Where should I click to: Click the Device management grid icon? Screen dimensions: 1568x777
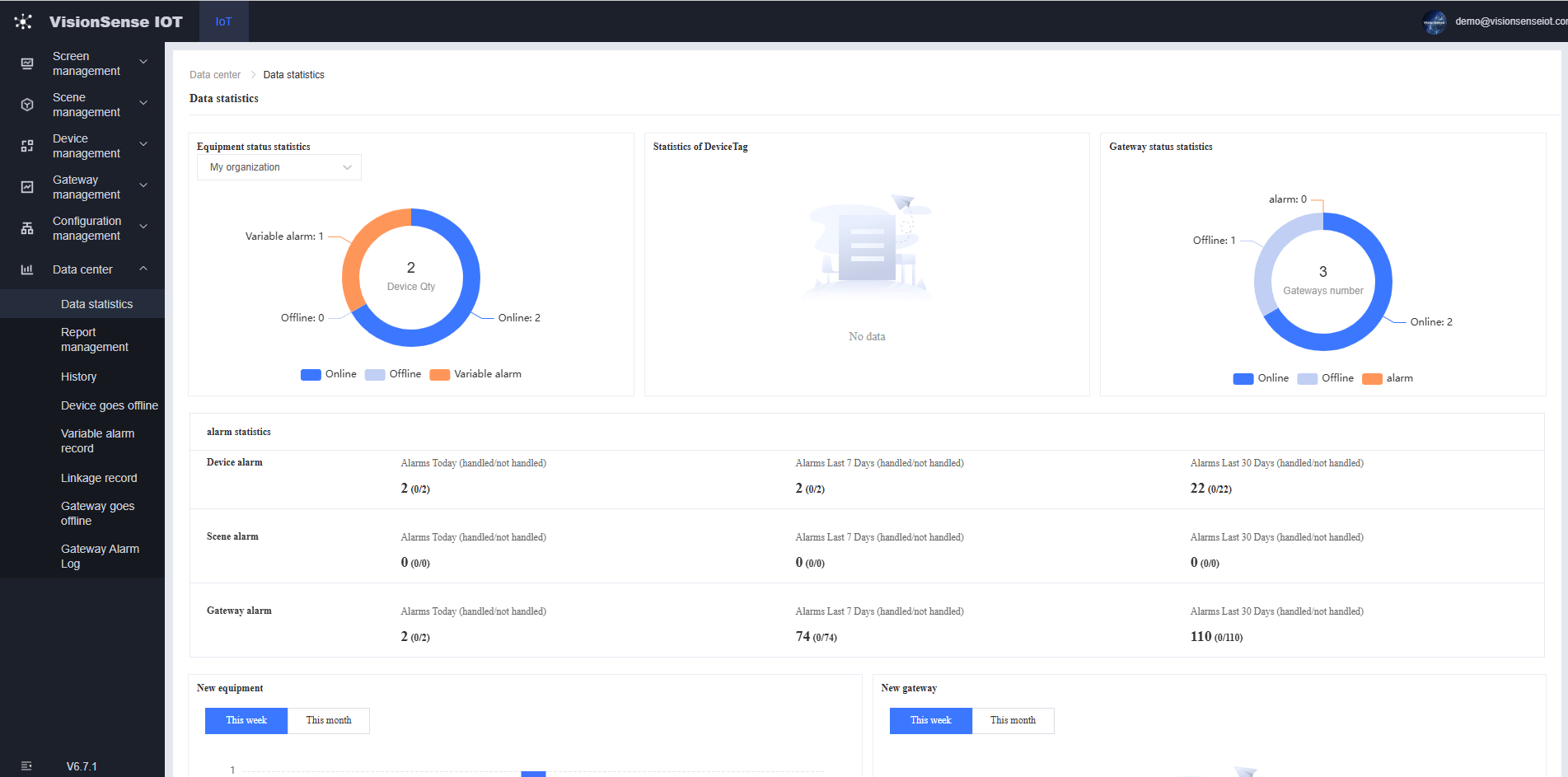(27, 146)
